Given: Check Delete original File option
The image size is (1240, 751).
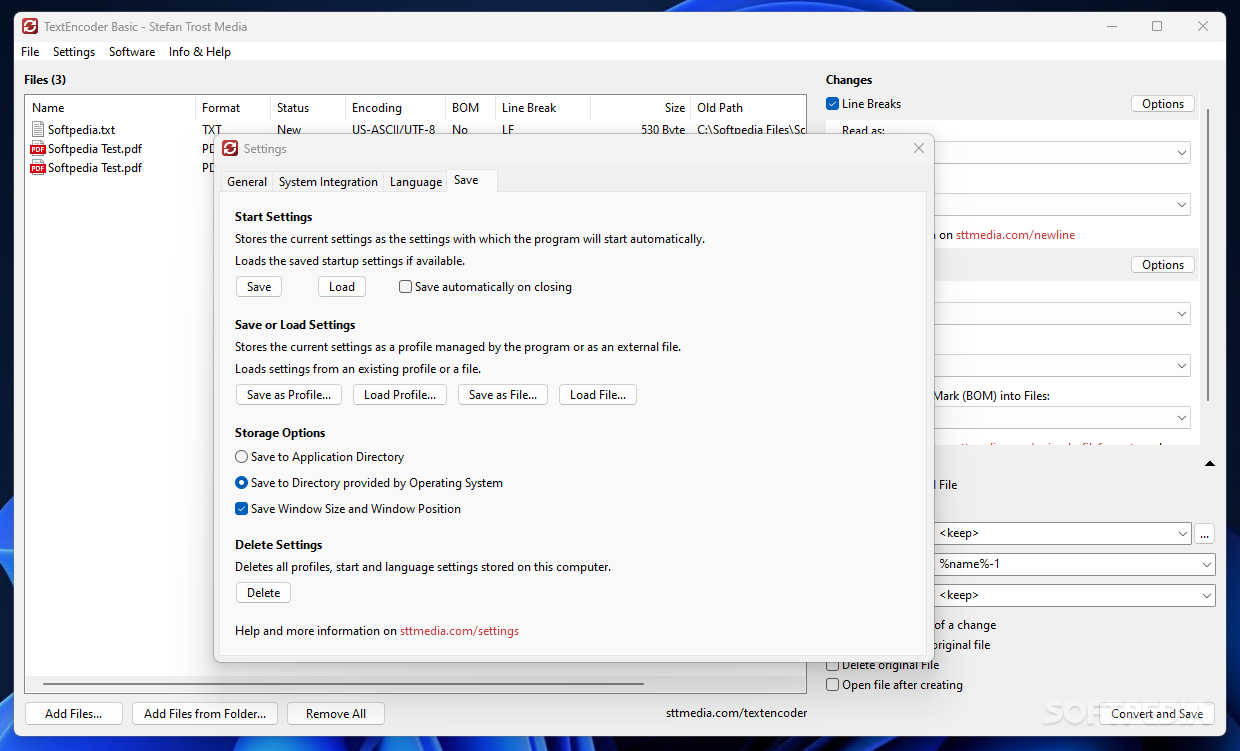Looking at the screenshot, I should coord(833,665).
